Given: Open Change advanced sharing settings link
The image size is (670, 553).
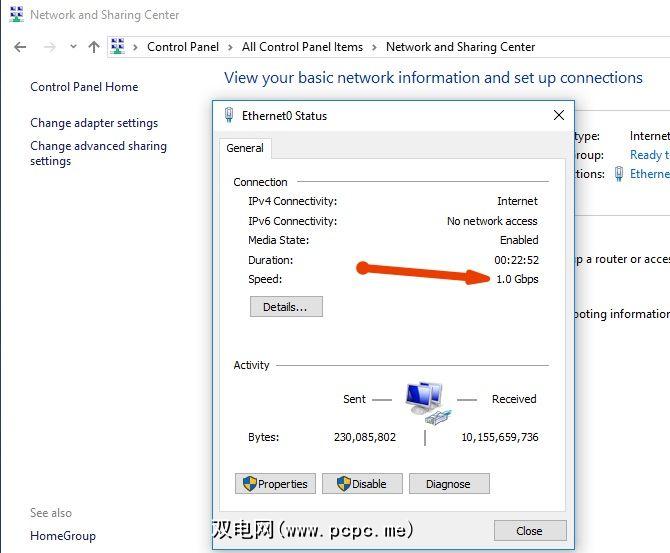Looking at the screenshot, I should tap(98, 153).
